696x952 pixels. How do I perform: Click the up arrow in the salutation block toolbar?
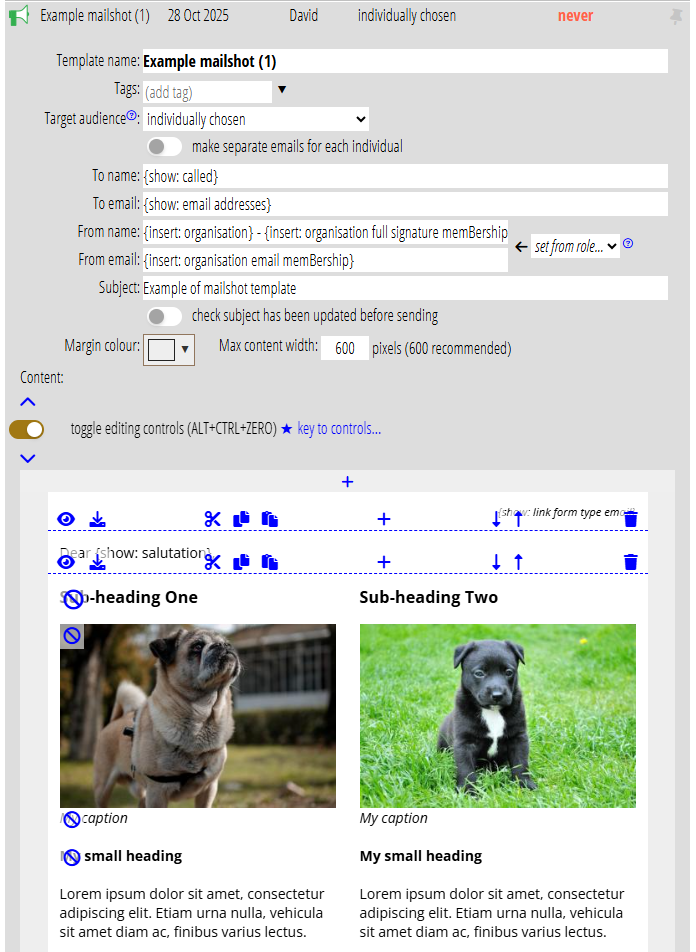click(518, 562)
